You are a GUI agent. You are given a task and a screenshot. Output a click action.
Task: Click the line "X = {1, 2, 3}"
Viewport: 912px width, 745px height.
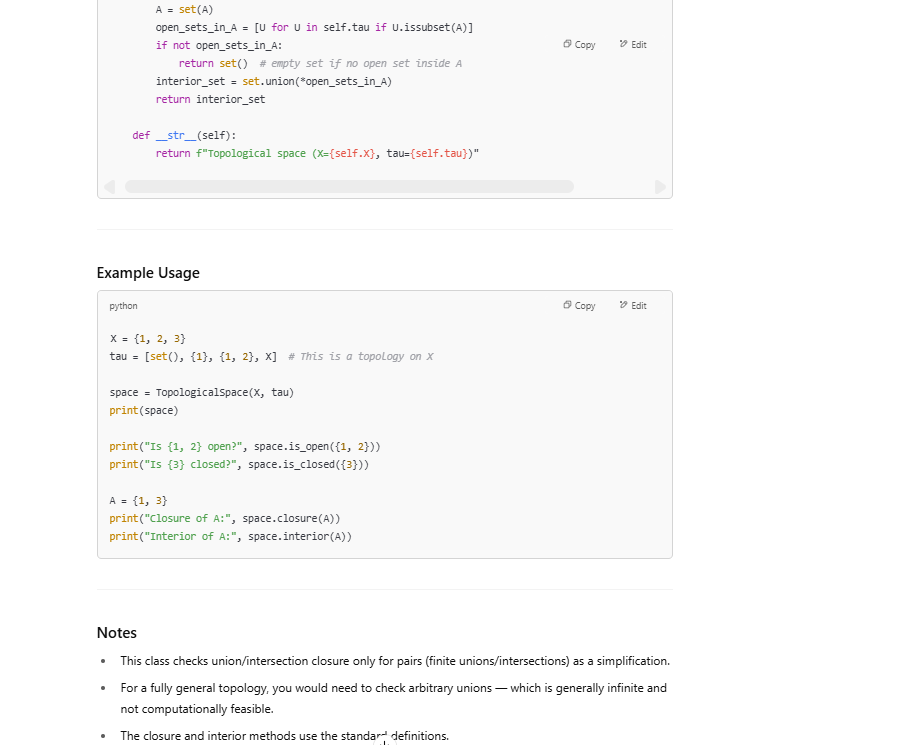(x=148, y=339)
